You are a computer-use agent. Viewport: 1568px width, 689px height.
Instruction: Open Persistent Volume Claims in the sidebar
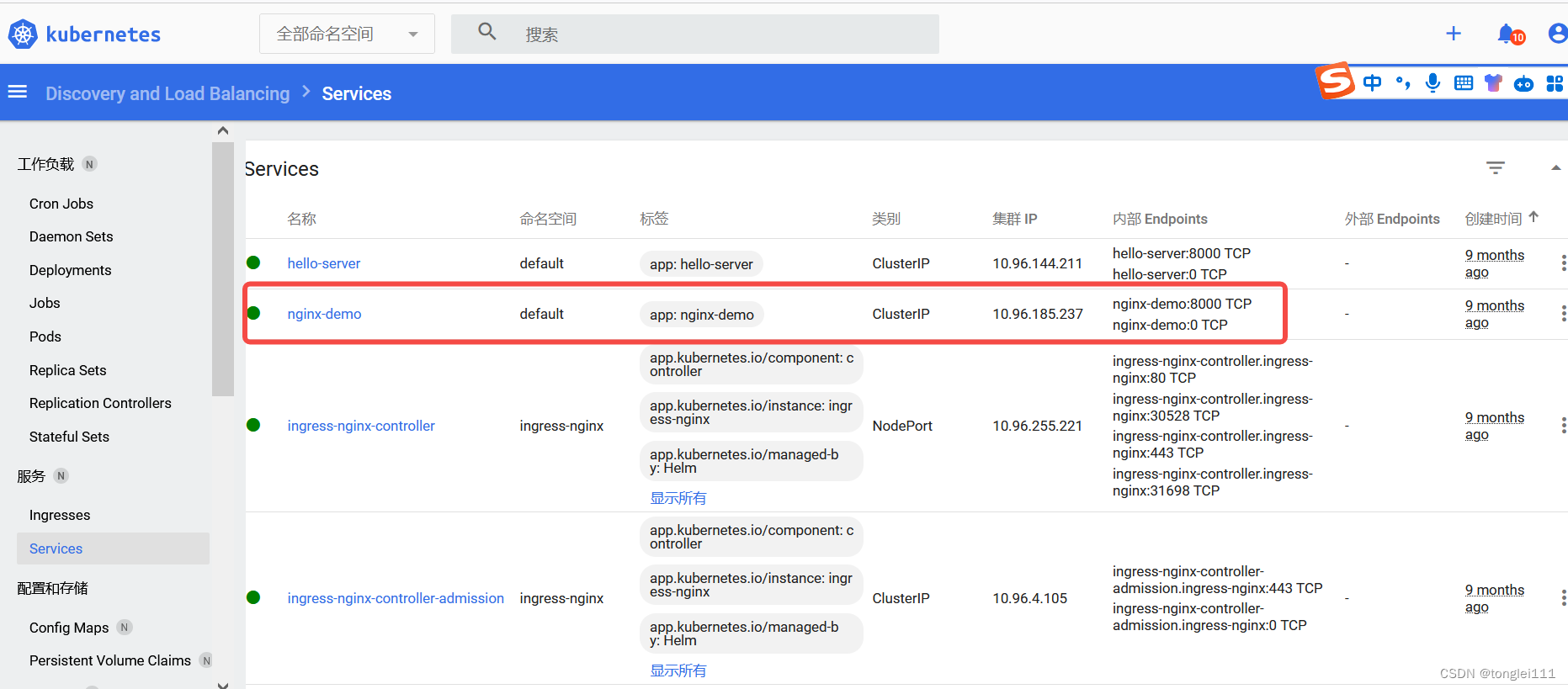click(110, 660)
